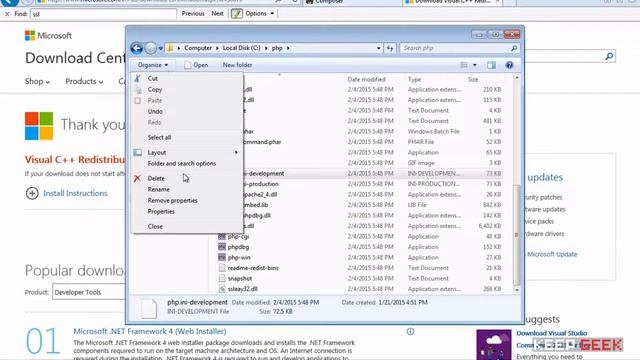Click the ssleay32.dll file icon

click(x=222, y=289)
